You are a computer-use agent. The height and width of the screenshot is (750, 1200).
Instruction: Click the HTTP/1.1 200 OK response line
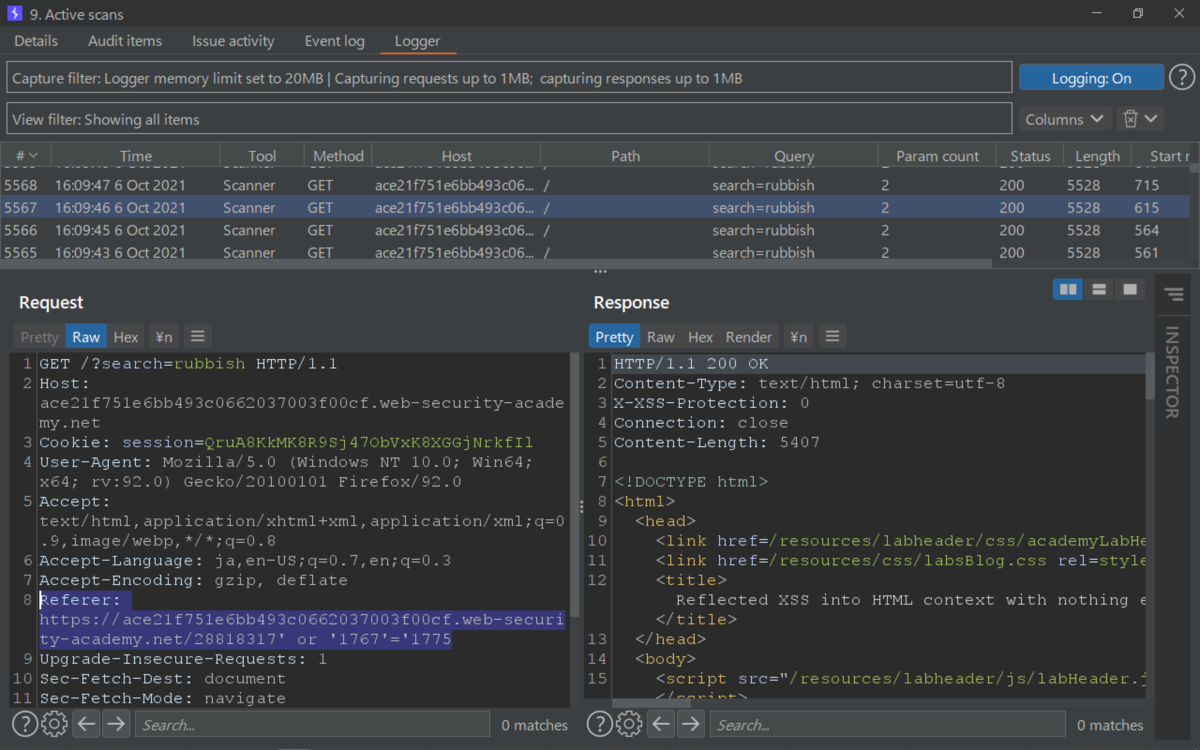pyautogui.click(x=691, y=364)
